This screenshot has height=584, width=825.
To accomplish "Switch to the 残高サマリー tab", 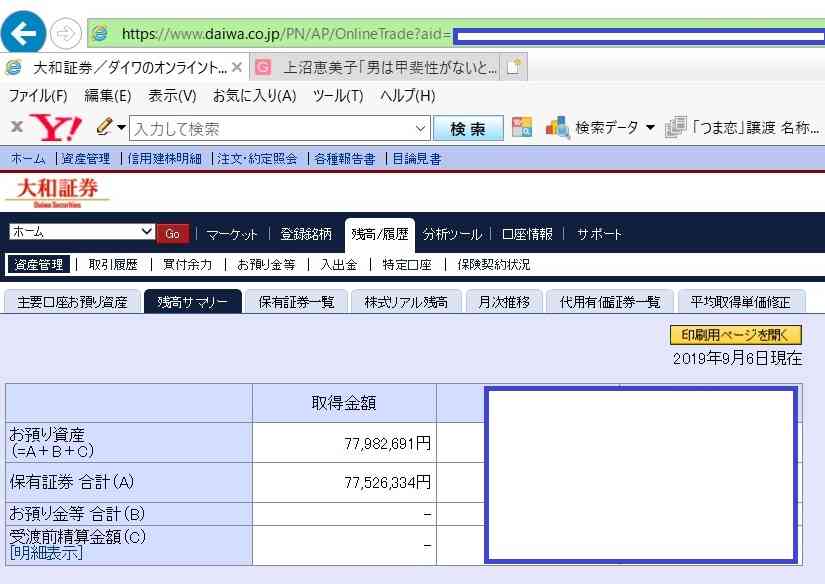I will [193, 301].
